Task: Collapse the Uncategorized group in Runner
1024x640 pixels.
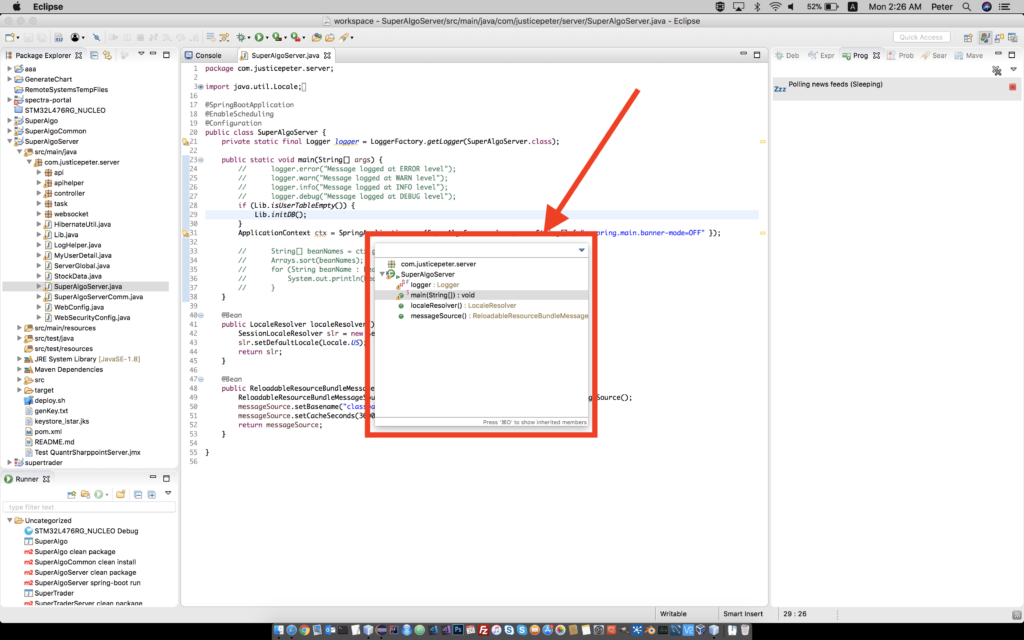Action: (10, 520)
